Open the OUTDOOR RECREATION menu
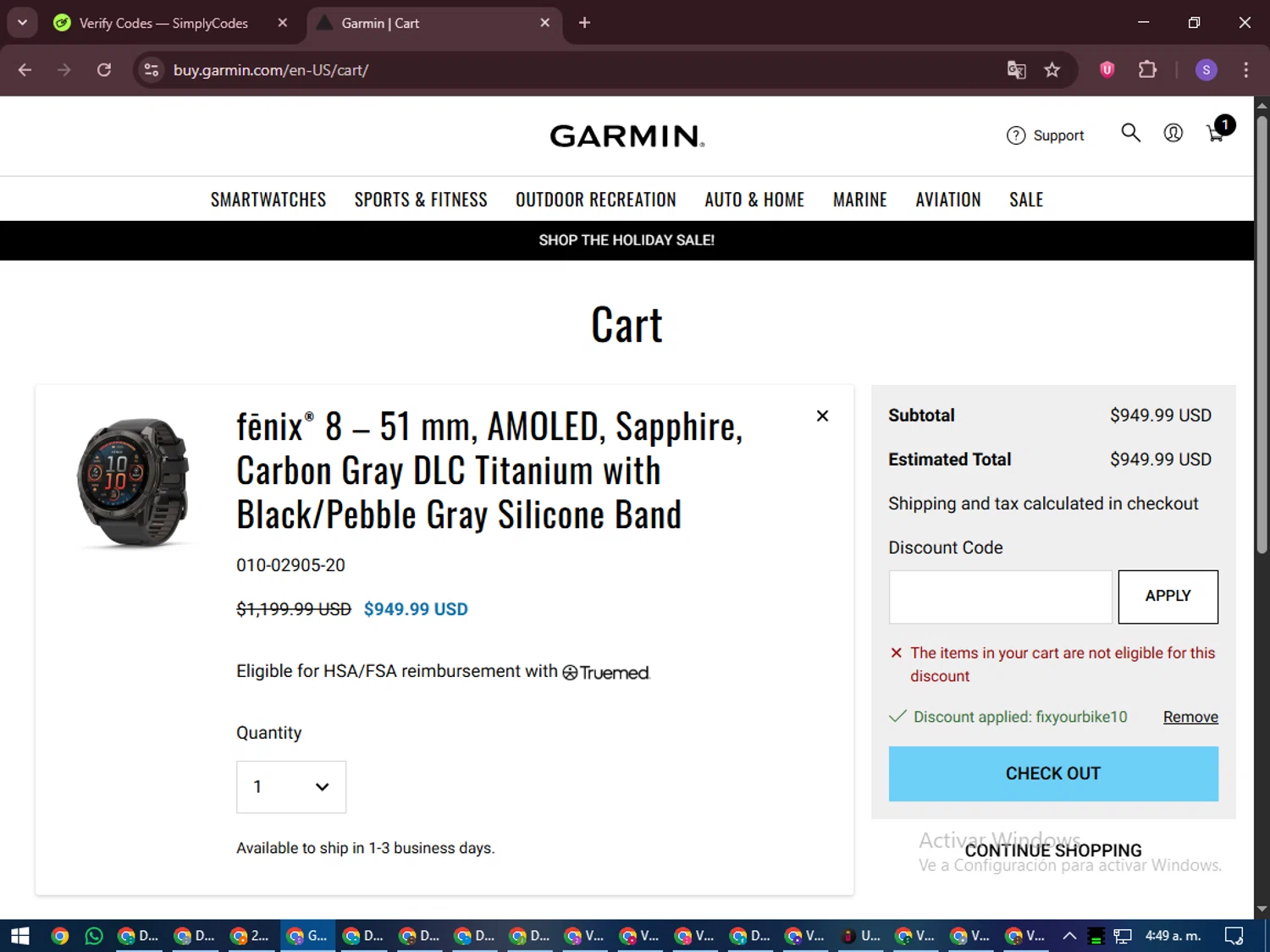This screenshot has width=1270, height=952. point(596,200)
